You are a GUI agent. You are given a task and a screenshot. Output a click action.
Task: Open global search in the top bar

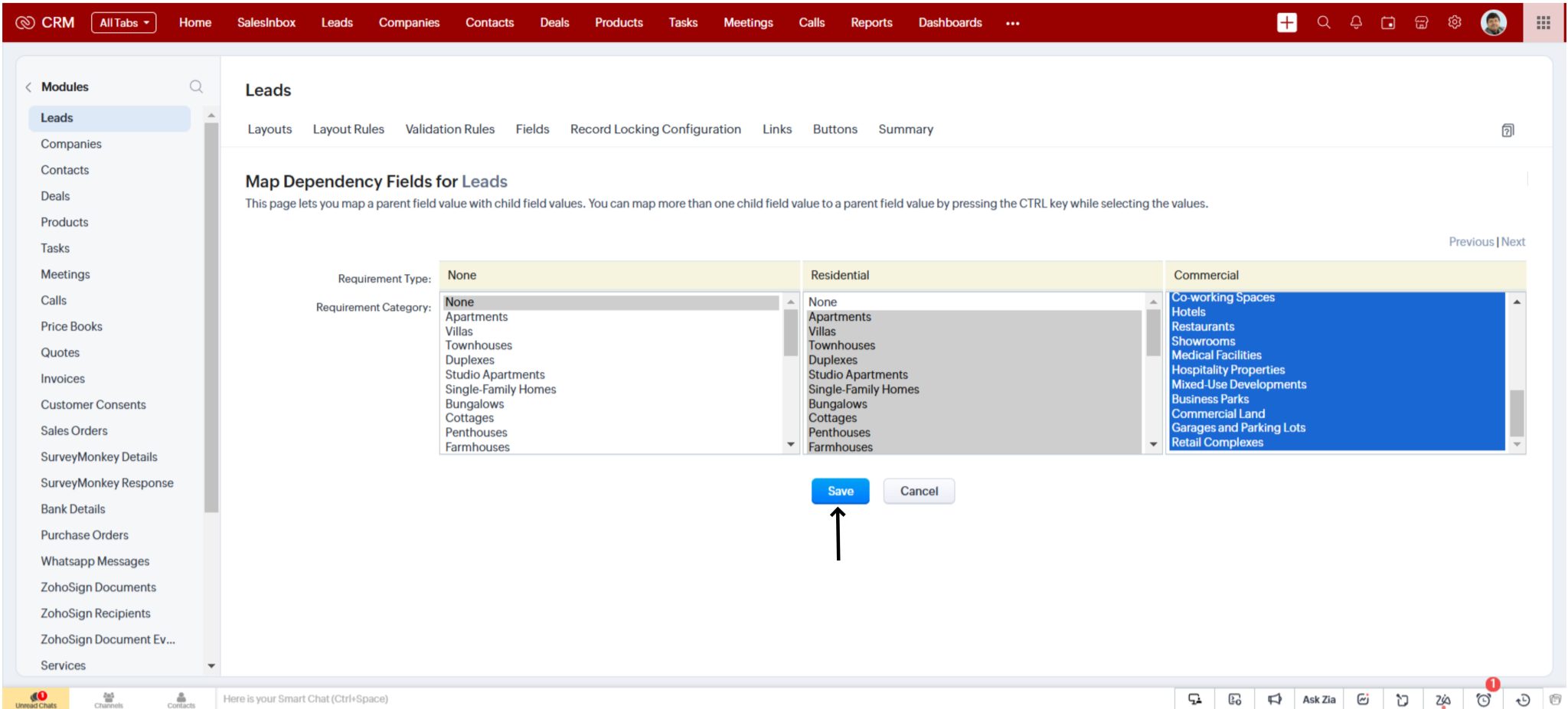click(1323, 22)
